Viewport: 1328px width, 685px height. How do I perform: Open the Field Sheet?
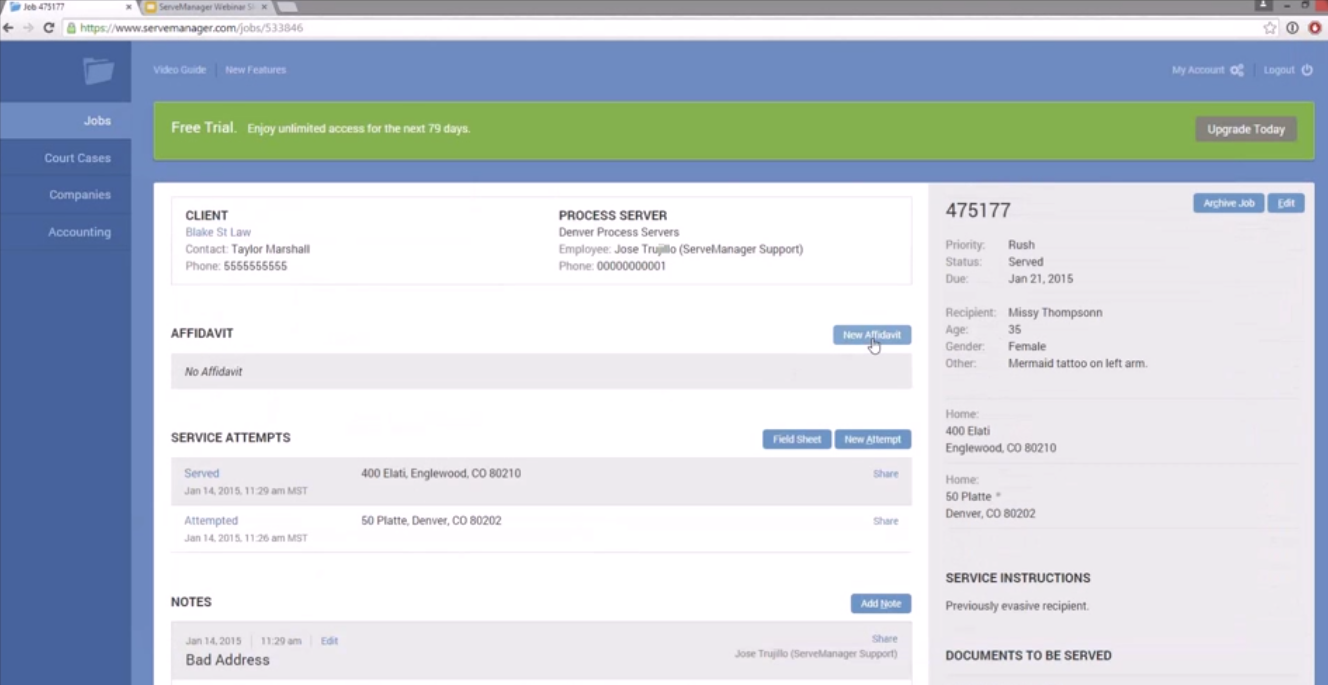tap(796, 439)
